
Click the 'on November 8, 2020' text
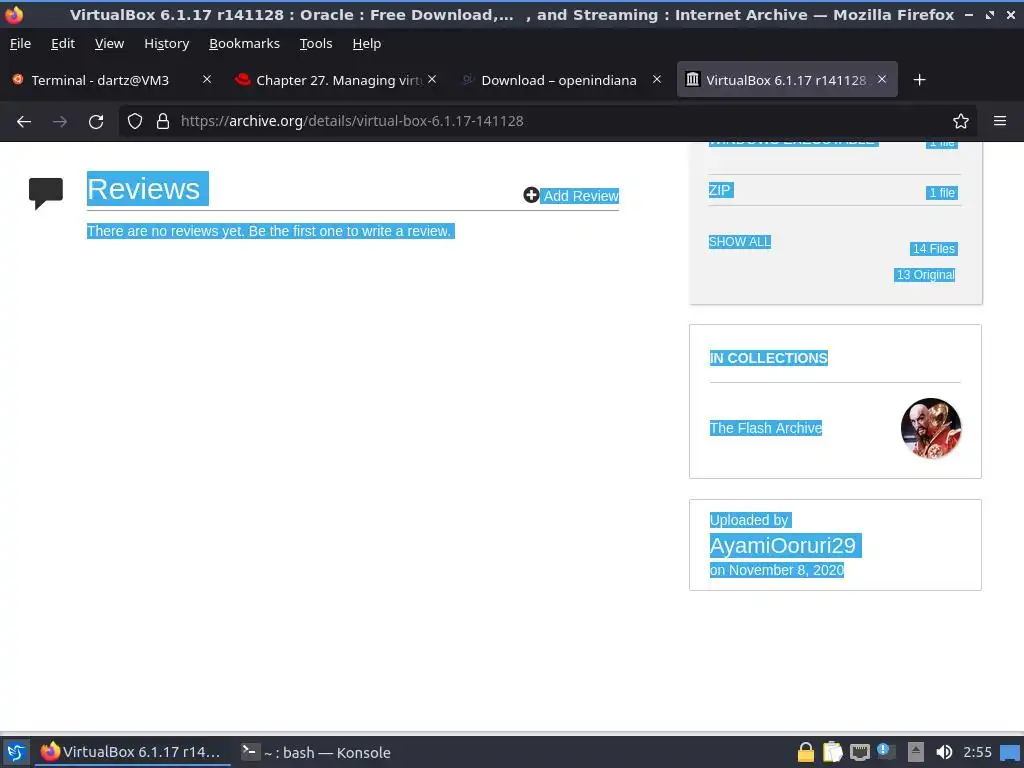[776, 570]
